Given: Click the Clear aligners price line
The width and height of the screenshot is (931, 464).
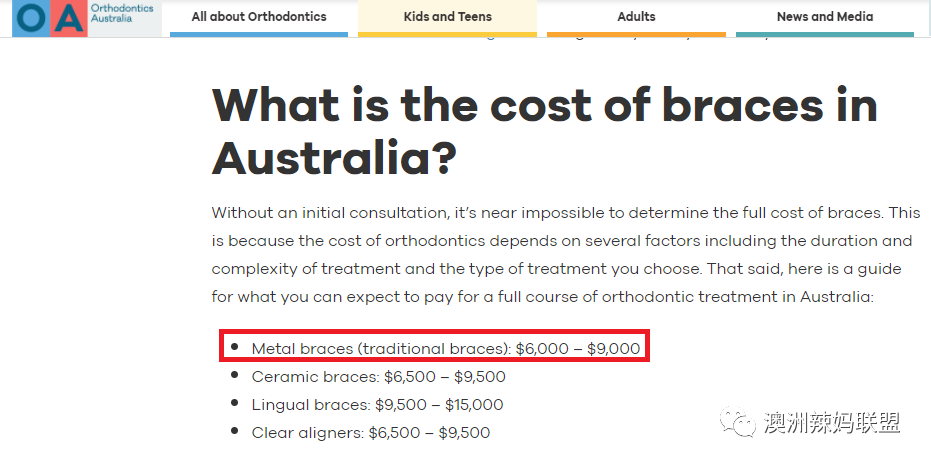Looking at the screenshot, I should point(370,433).
